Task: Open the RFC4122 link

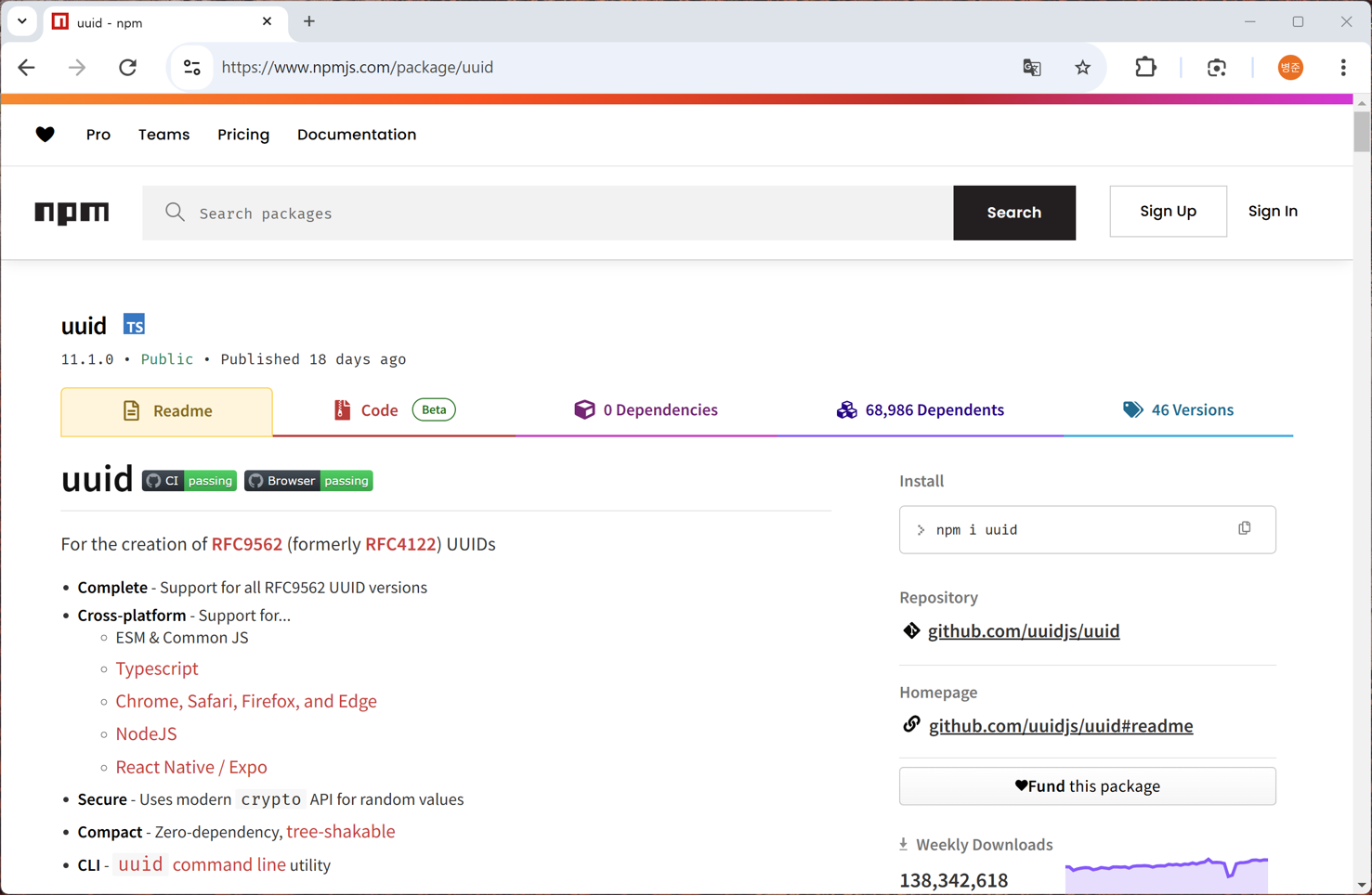Action: click(x=400, y=544)
